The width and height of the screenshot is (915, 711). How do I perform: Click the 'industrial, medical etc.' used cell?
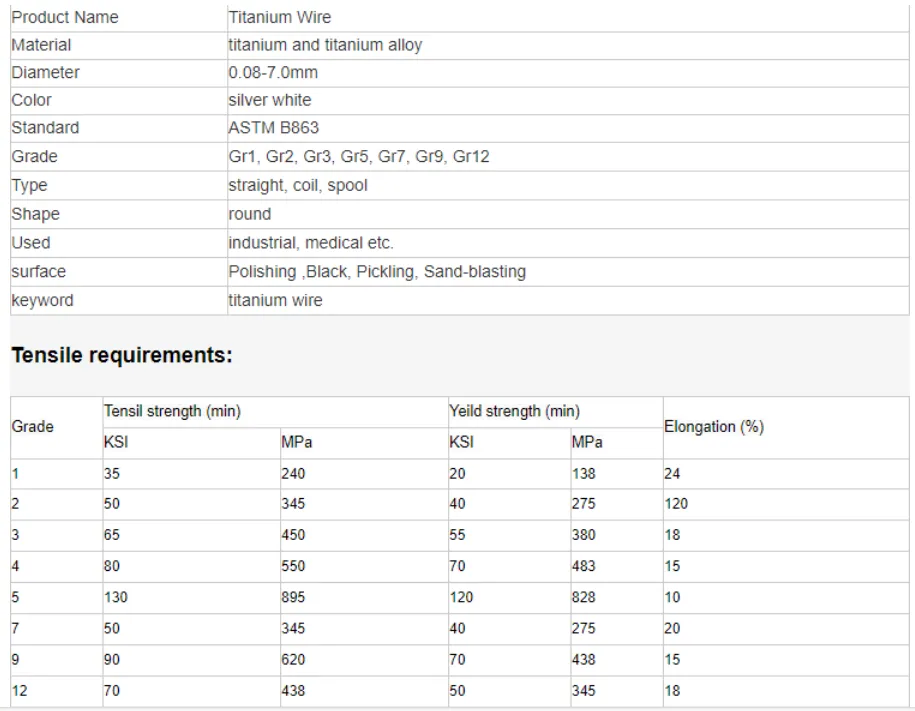(x=311, y=243)
